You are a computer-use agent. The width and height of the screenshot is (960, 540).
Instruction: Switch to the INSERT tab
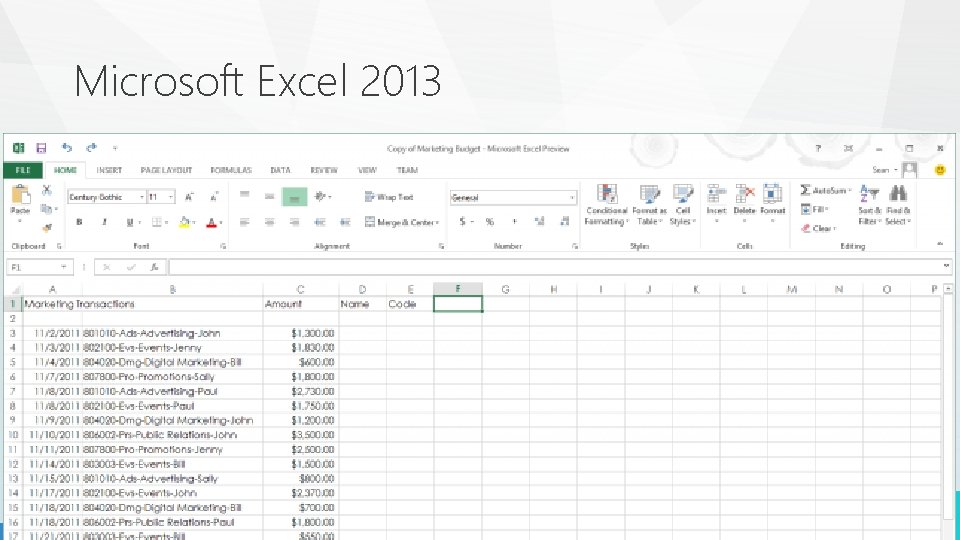point(109,170)
